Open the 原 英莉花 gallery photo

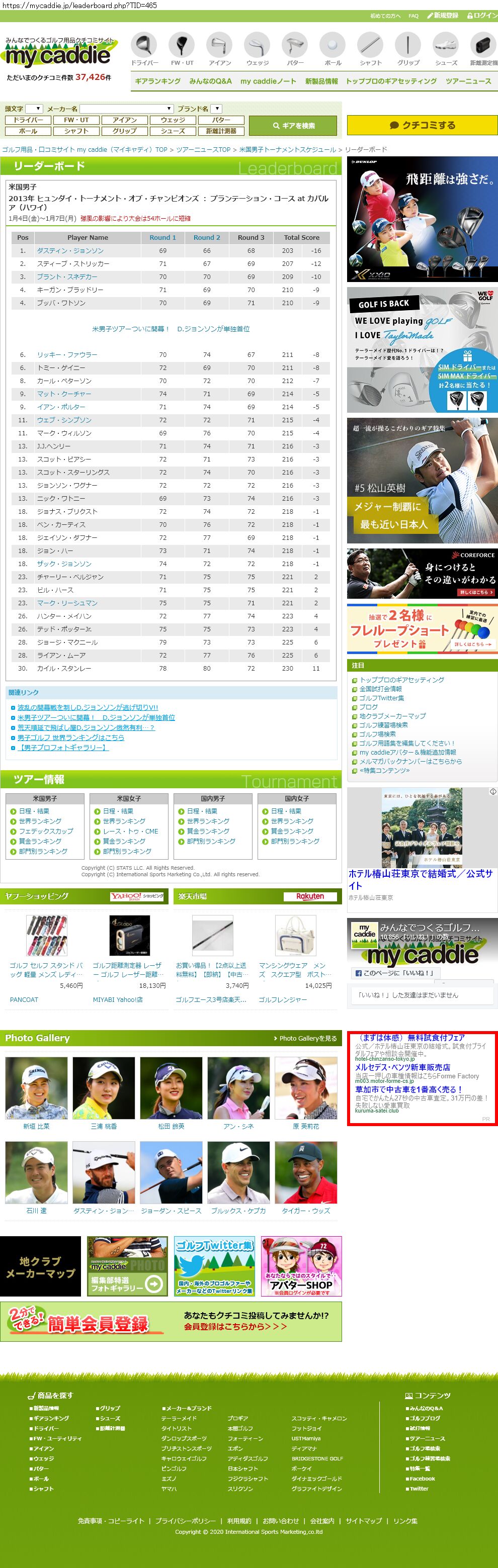[306, 1088]
